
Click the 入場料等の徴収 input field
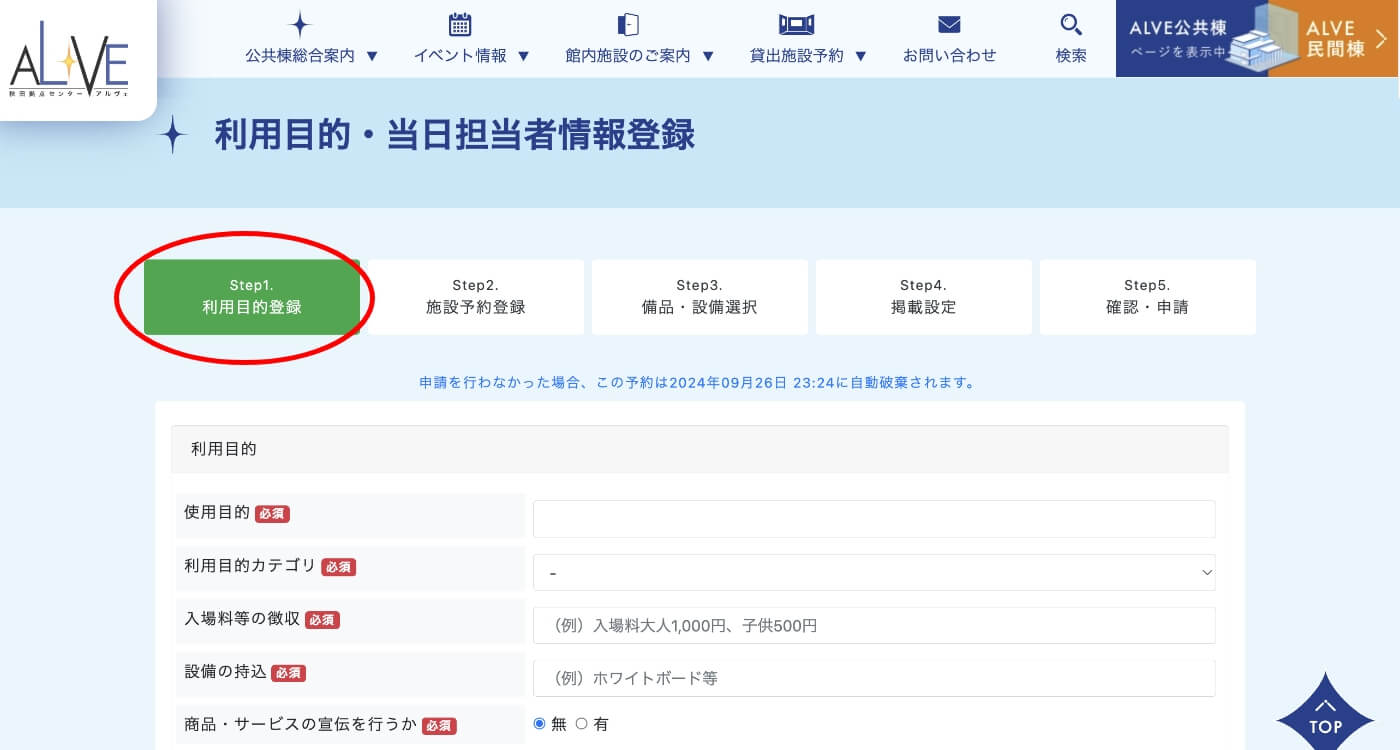(874, 626)
